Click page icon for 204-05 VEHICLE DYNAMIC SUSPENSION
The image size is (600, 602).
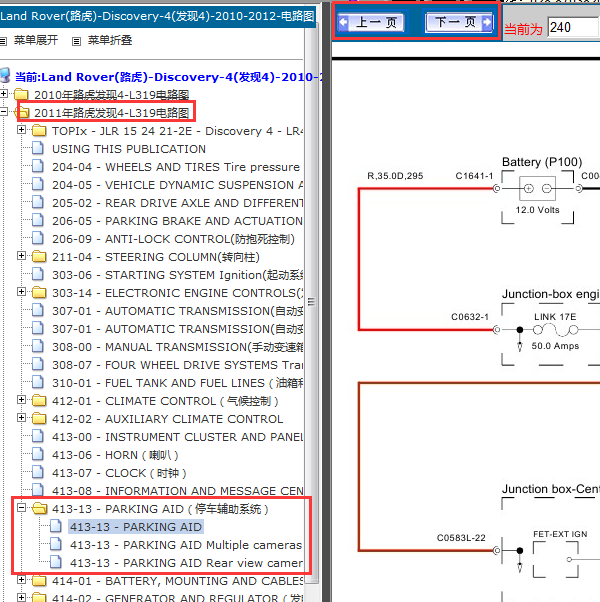pyautogui.click(x=38, y=184)
